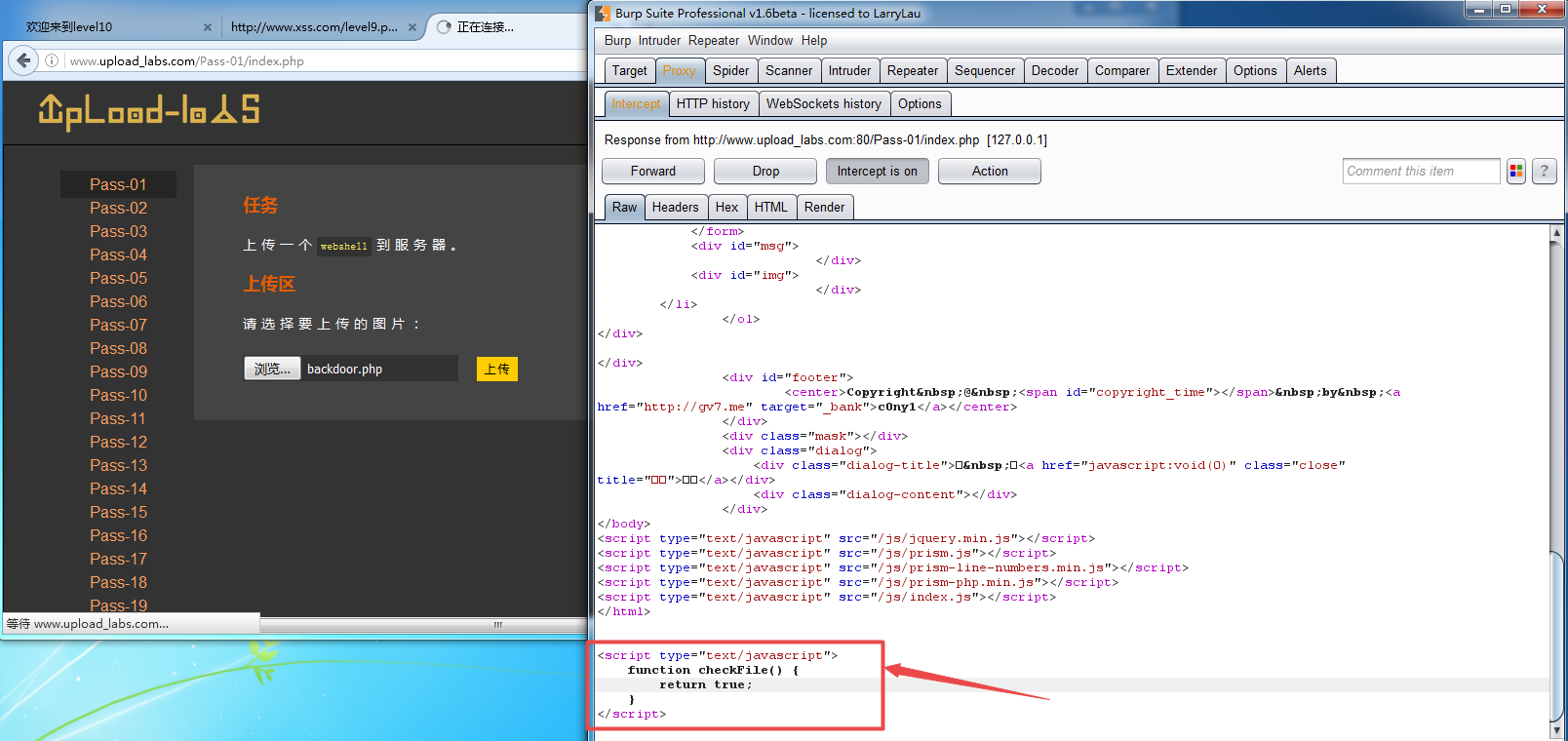Switch to the Target tab
The image size is (1568, 741).
tap(629, 71)
